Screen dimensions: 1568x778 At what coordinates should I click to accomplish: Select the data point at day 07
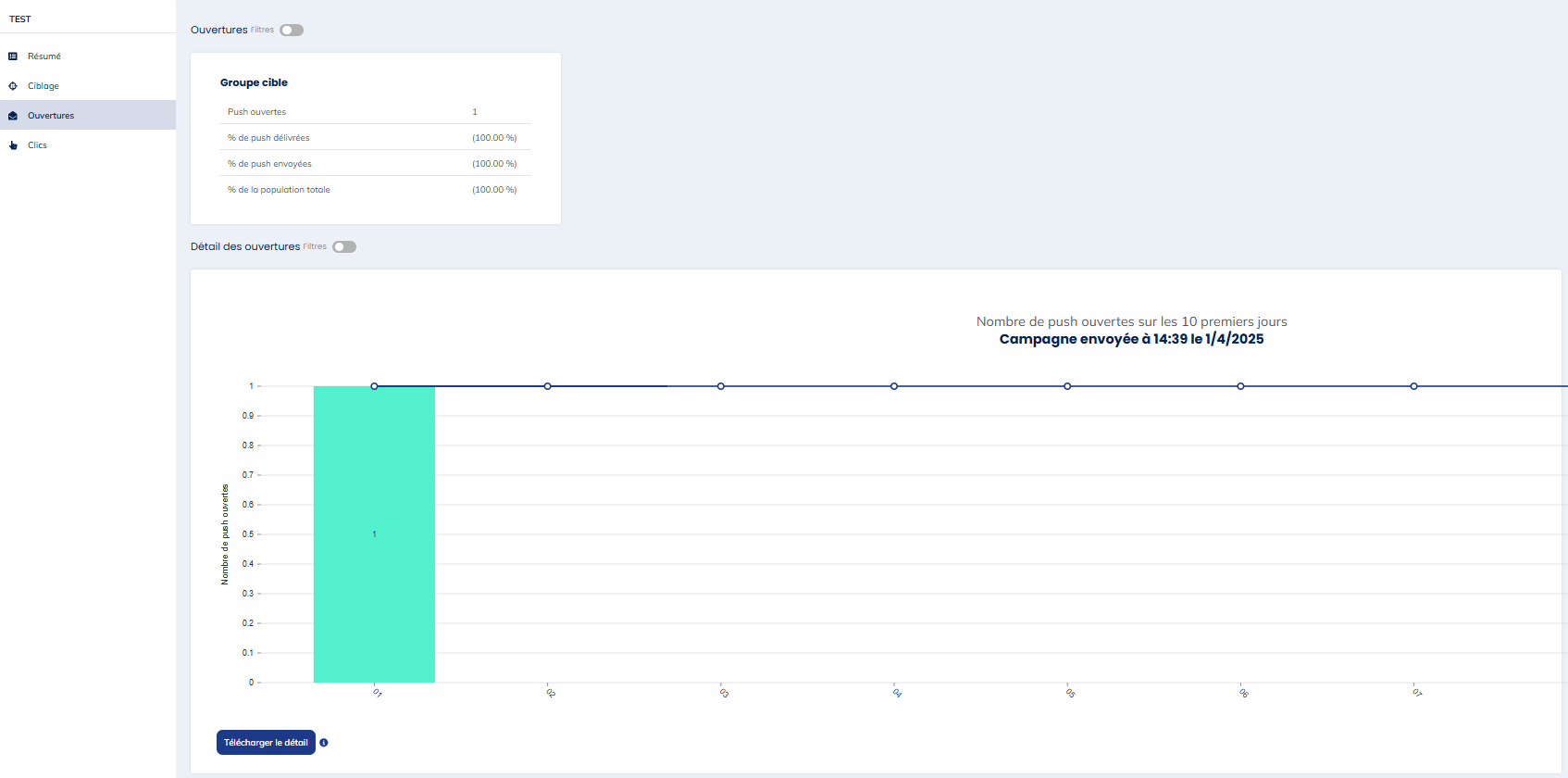1413,386
